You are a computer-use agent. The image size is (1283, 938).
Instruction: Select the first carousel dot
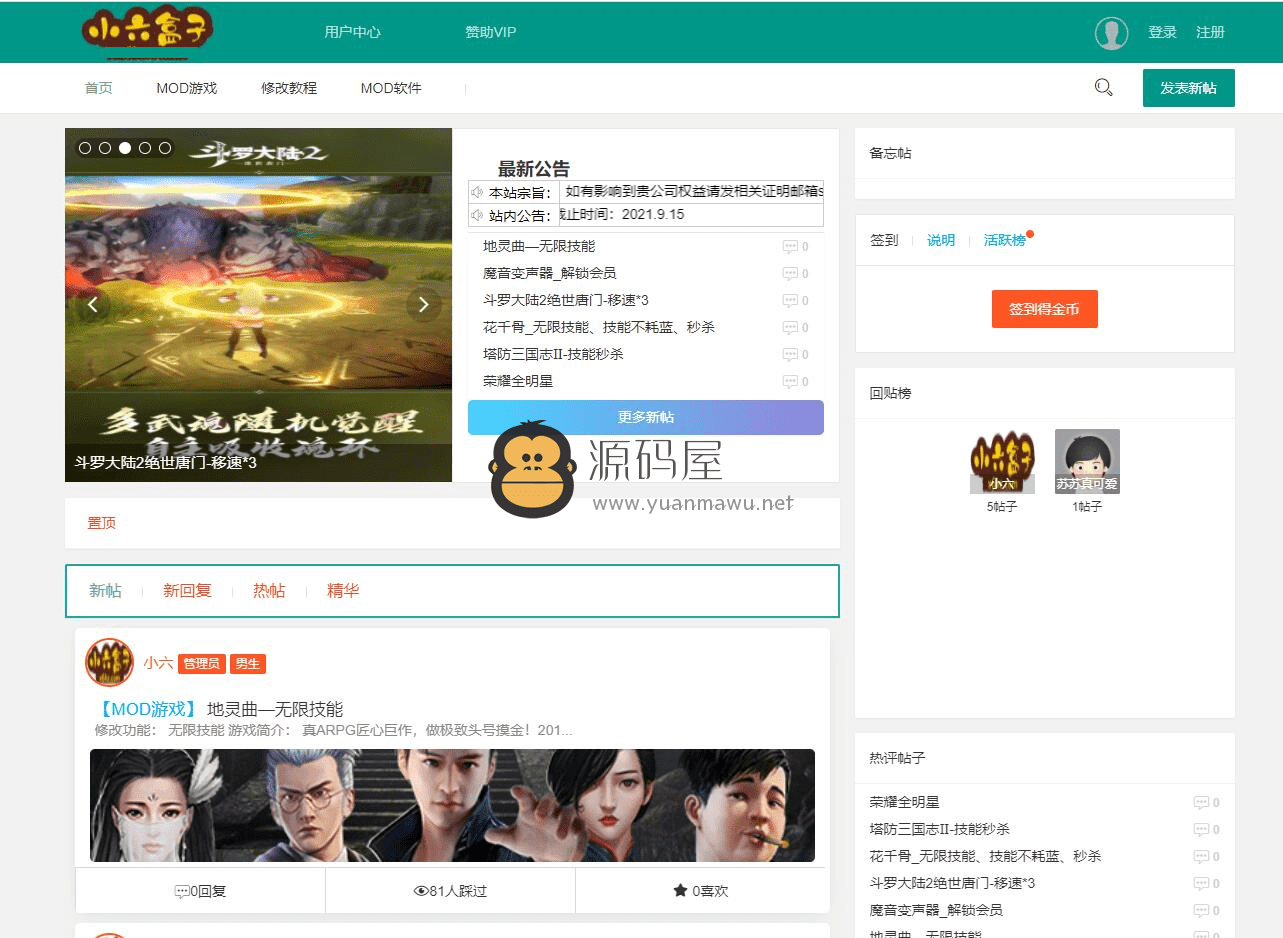tap(85, 148)
